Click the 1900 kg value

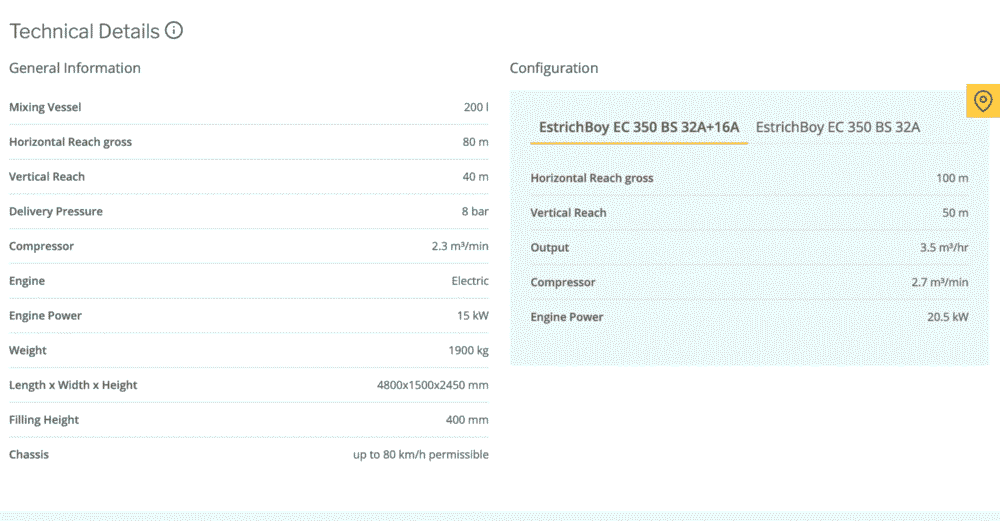(468, 350)
